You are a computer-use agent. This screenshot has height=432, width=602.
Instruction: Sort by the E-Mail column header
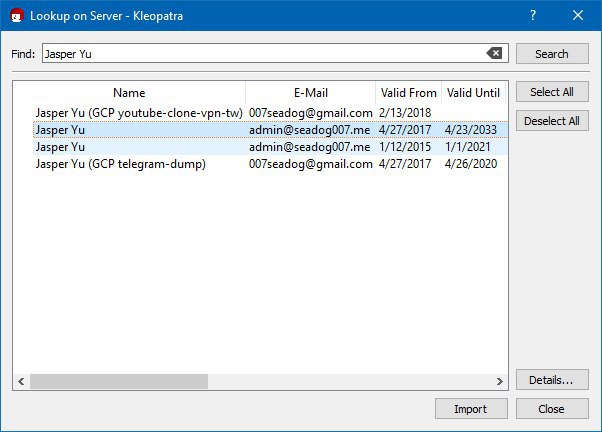click(x=311, y=93)
